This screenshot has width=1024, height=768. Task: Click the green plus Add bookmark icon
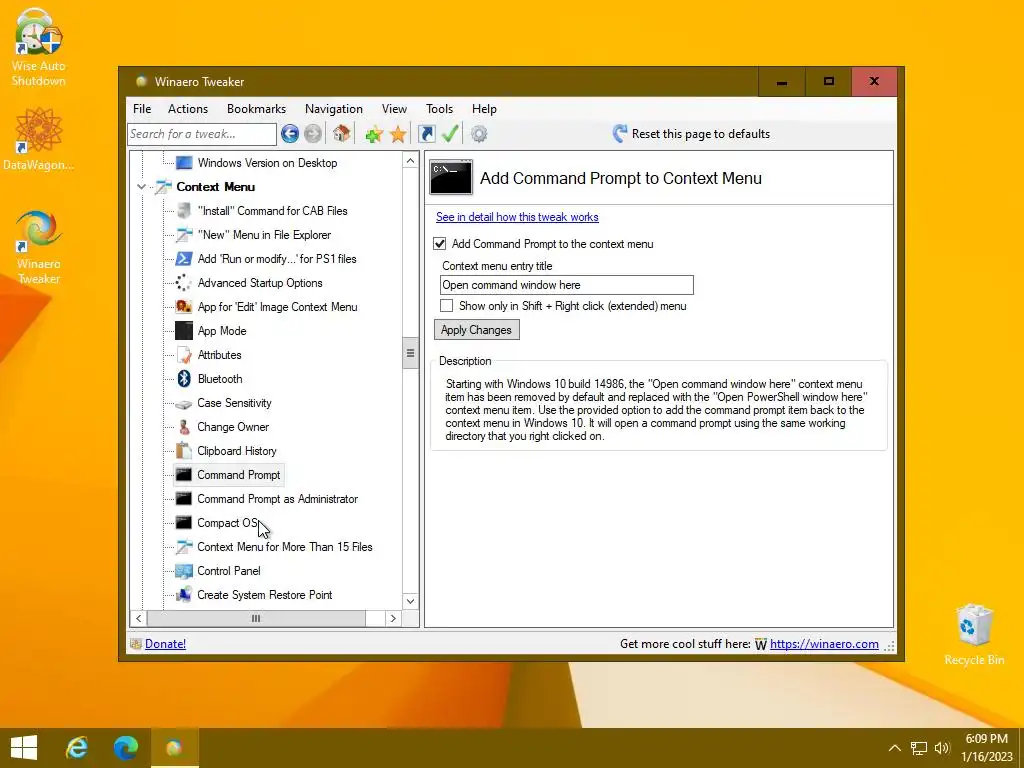click(374, 135)
